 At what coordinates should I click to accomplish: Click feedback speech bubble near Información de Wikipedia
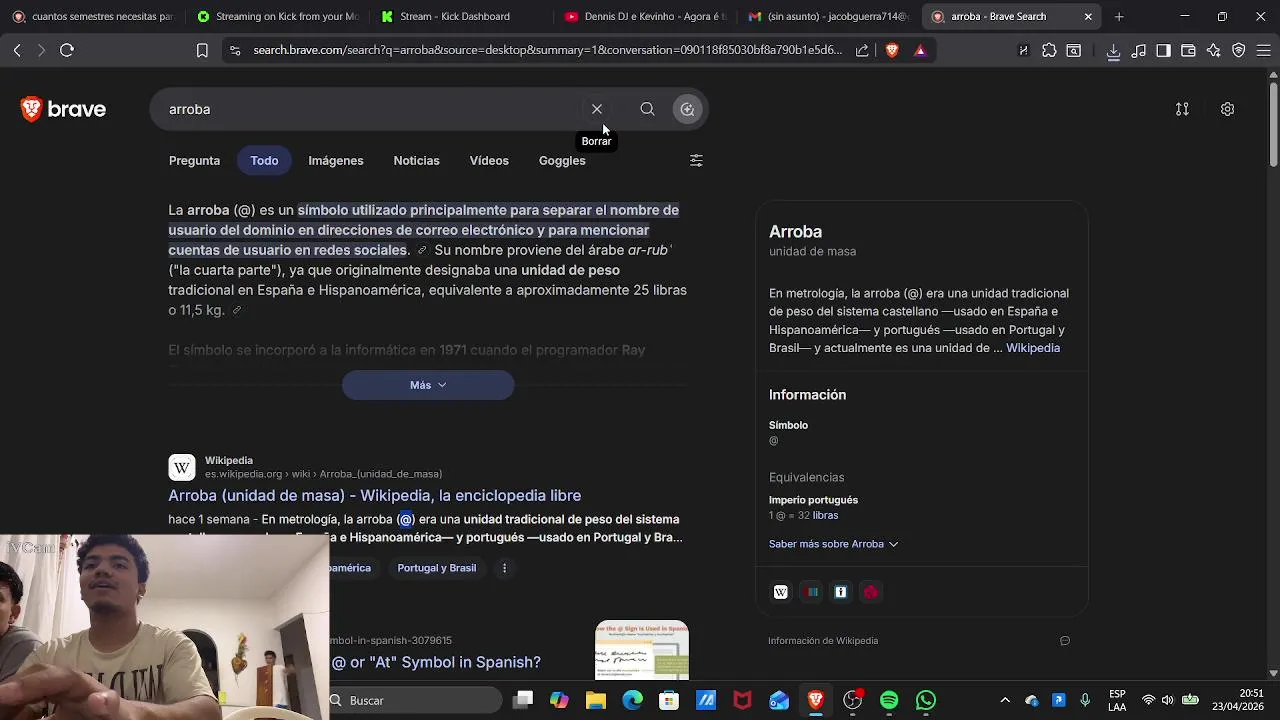coord(1065,641)
